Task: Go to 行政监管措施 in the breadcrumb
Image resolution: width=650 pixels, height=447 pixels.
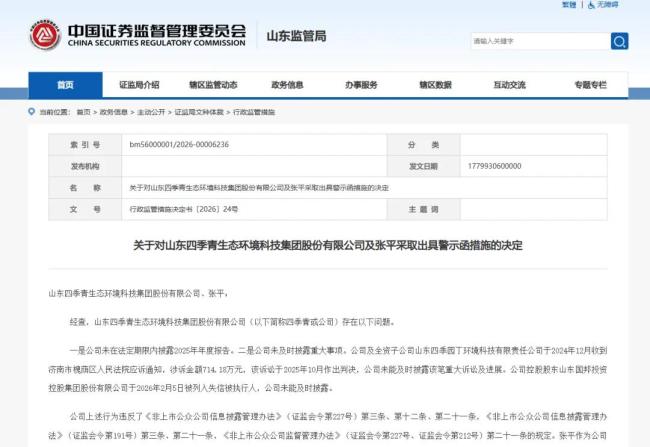Action: click(x=254, y=112)
